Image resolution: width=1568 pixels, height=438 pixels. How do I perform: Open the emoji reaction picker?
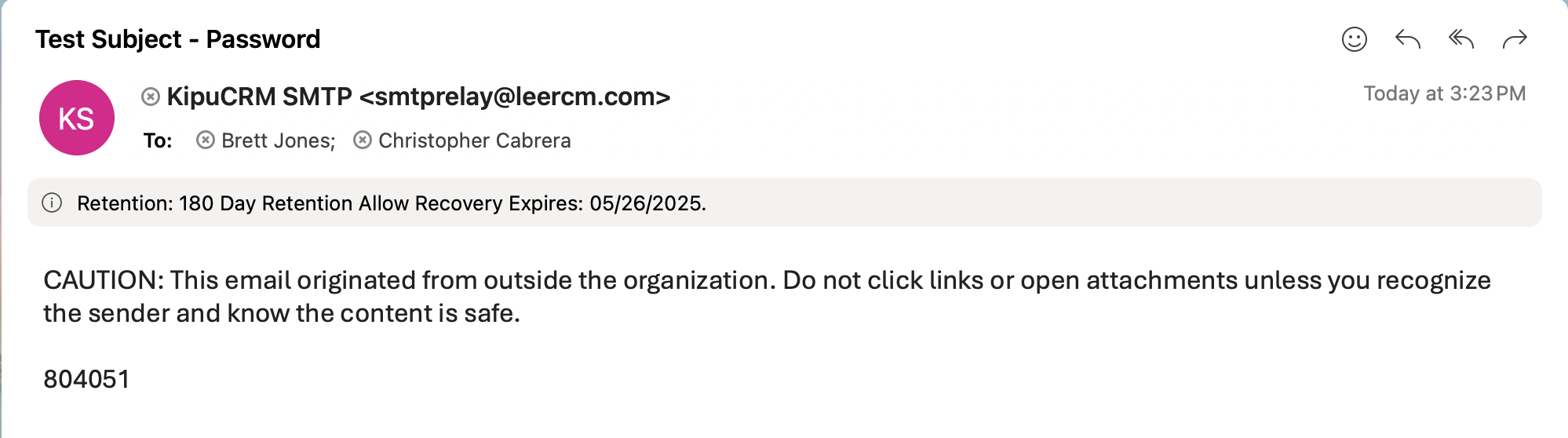[1354, 39]
